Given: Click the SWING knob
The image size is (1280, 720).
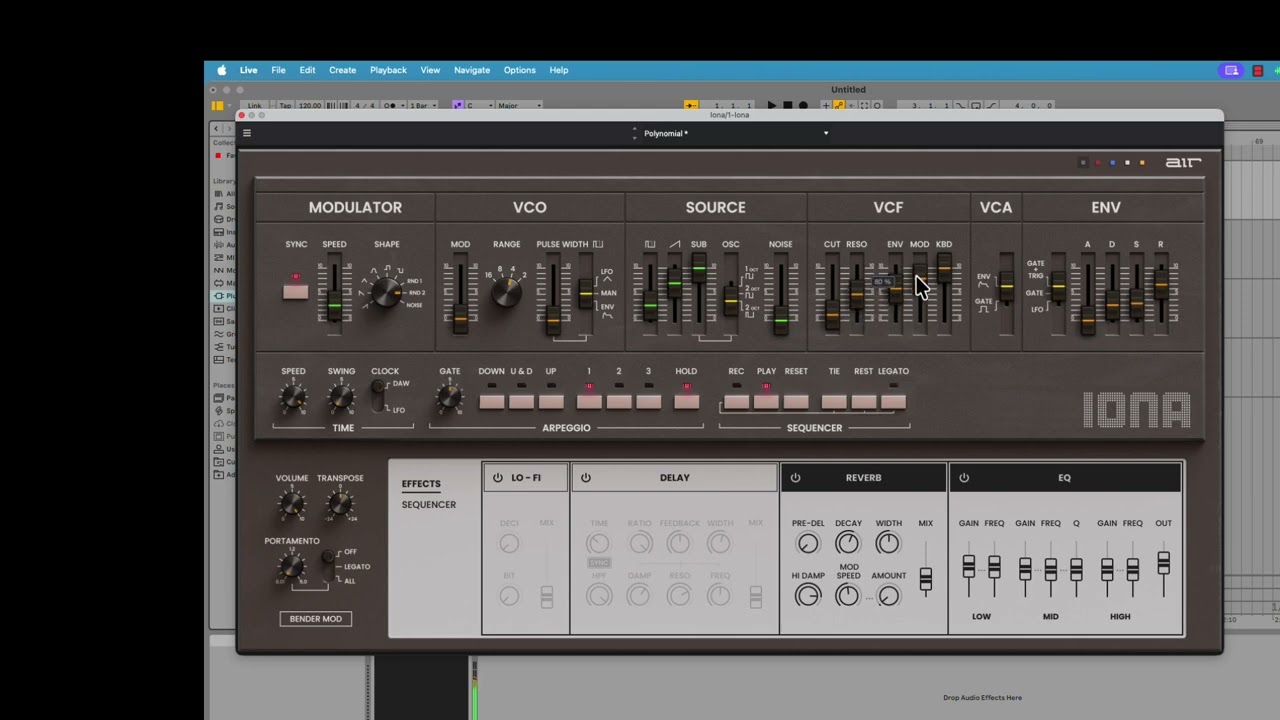Looking at the screenshot, I should [341, 398].
